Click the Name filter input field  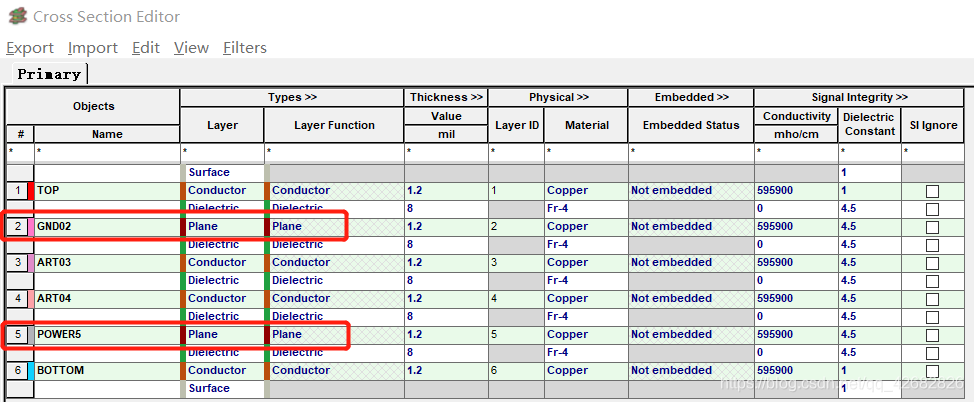click(107, 153)
